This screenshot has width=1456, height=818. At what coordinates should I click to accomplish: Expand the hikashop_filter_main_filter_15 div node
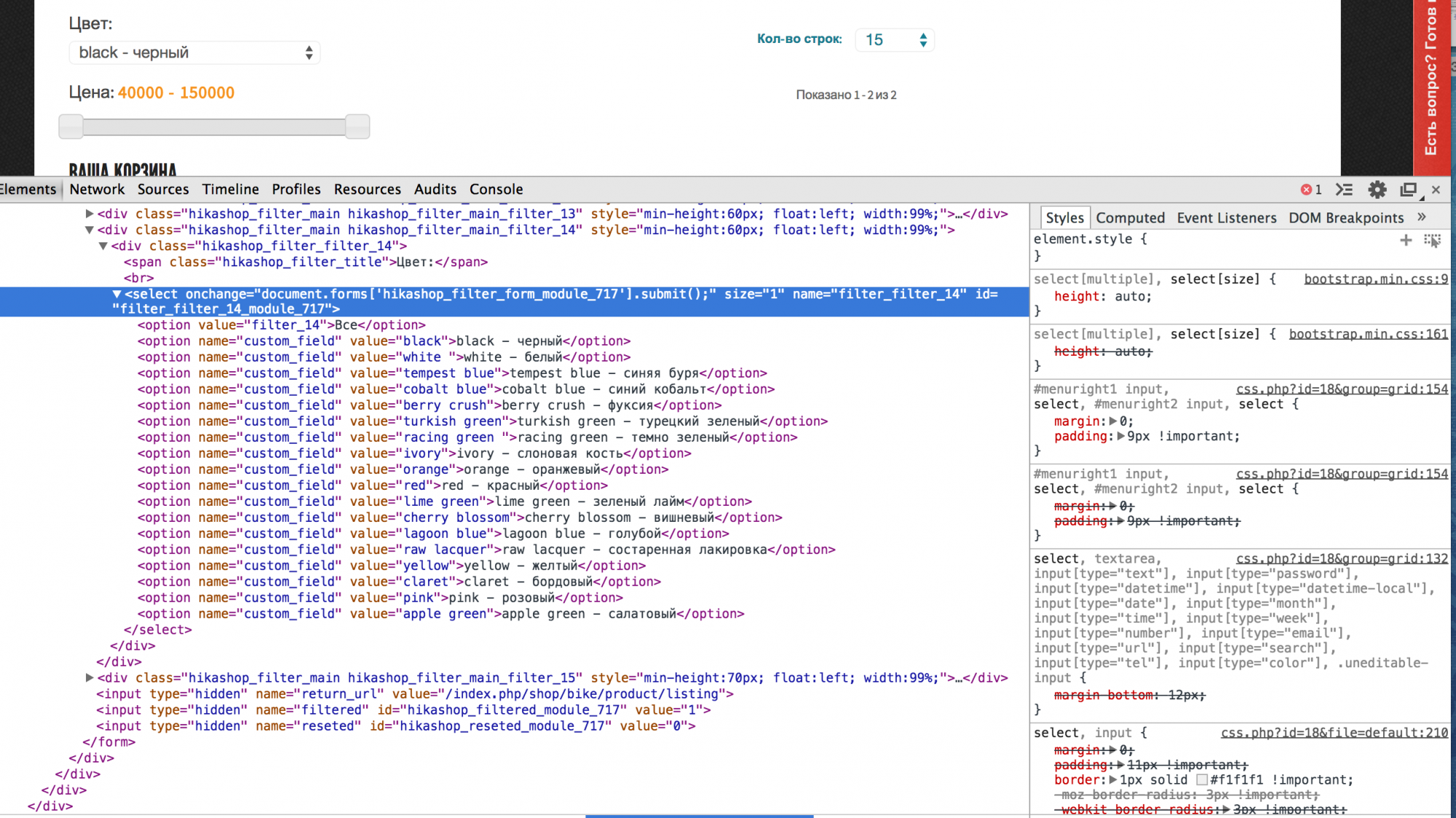(x=90, y=678)
